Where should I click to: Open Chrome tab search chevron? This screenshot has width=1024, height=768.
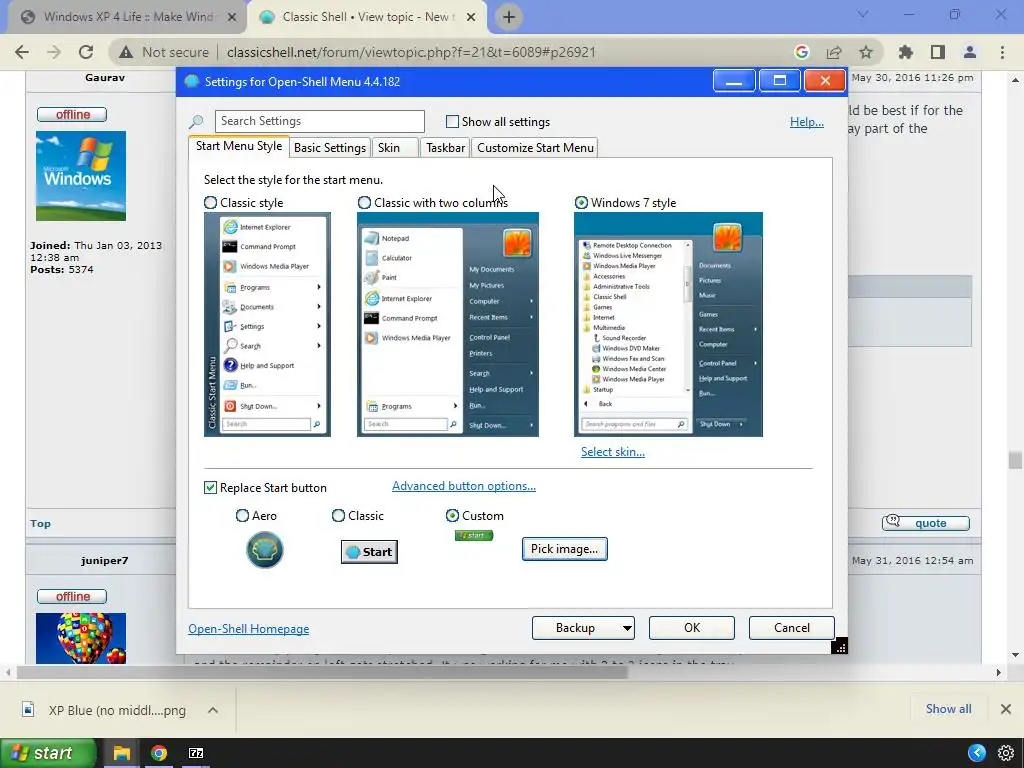[x=863, y=14]
